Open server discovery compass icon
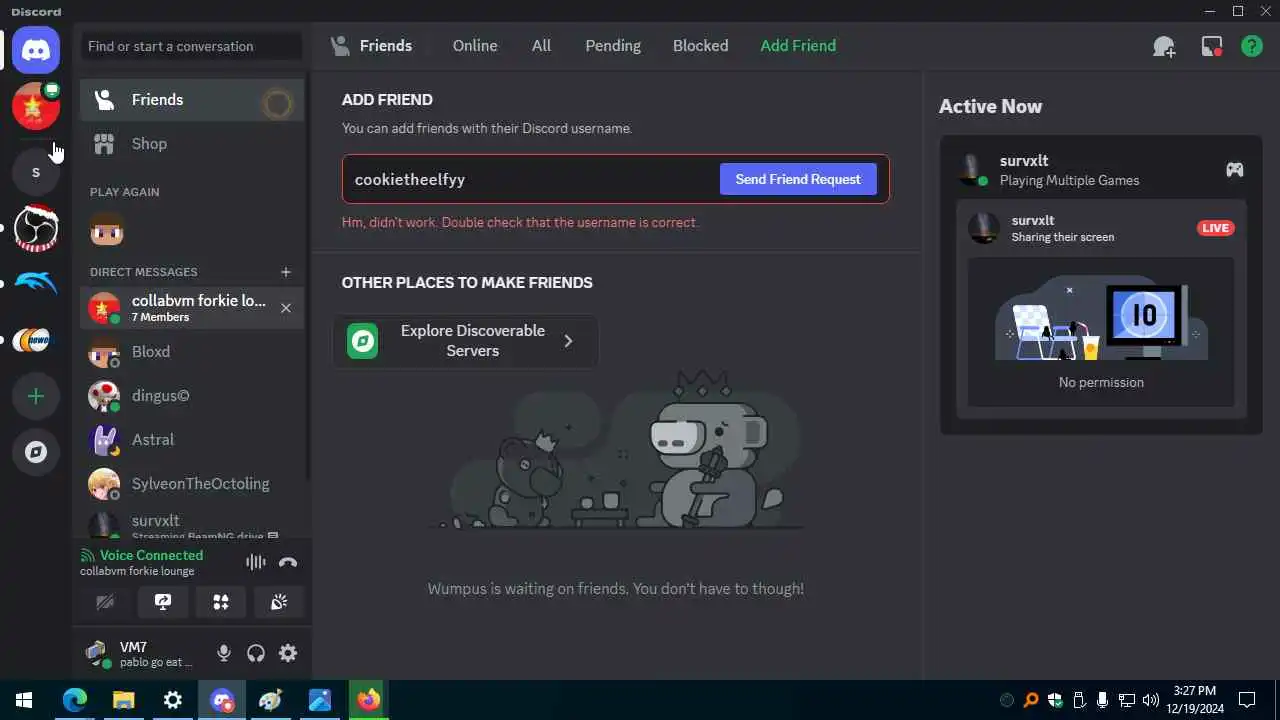 (x=36, y=452)
